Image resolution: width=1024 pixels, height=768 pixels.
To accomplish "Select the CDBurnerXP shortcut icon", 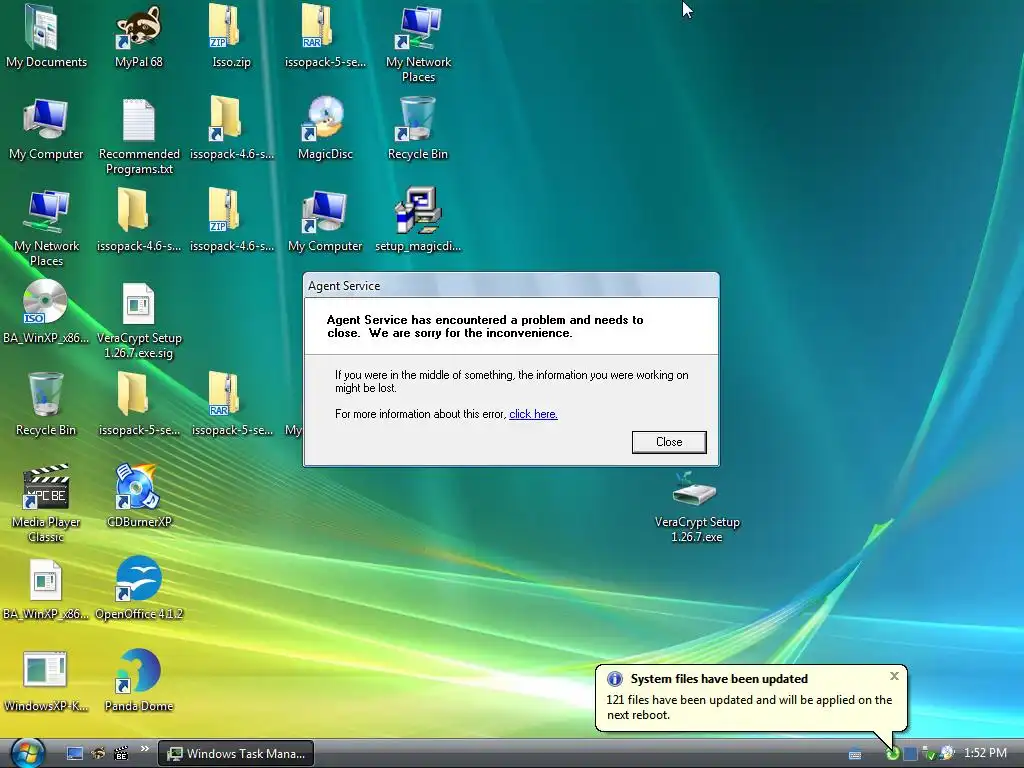I will 138,496.
